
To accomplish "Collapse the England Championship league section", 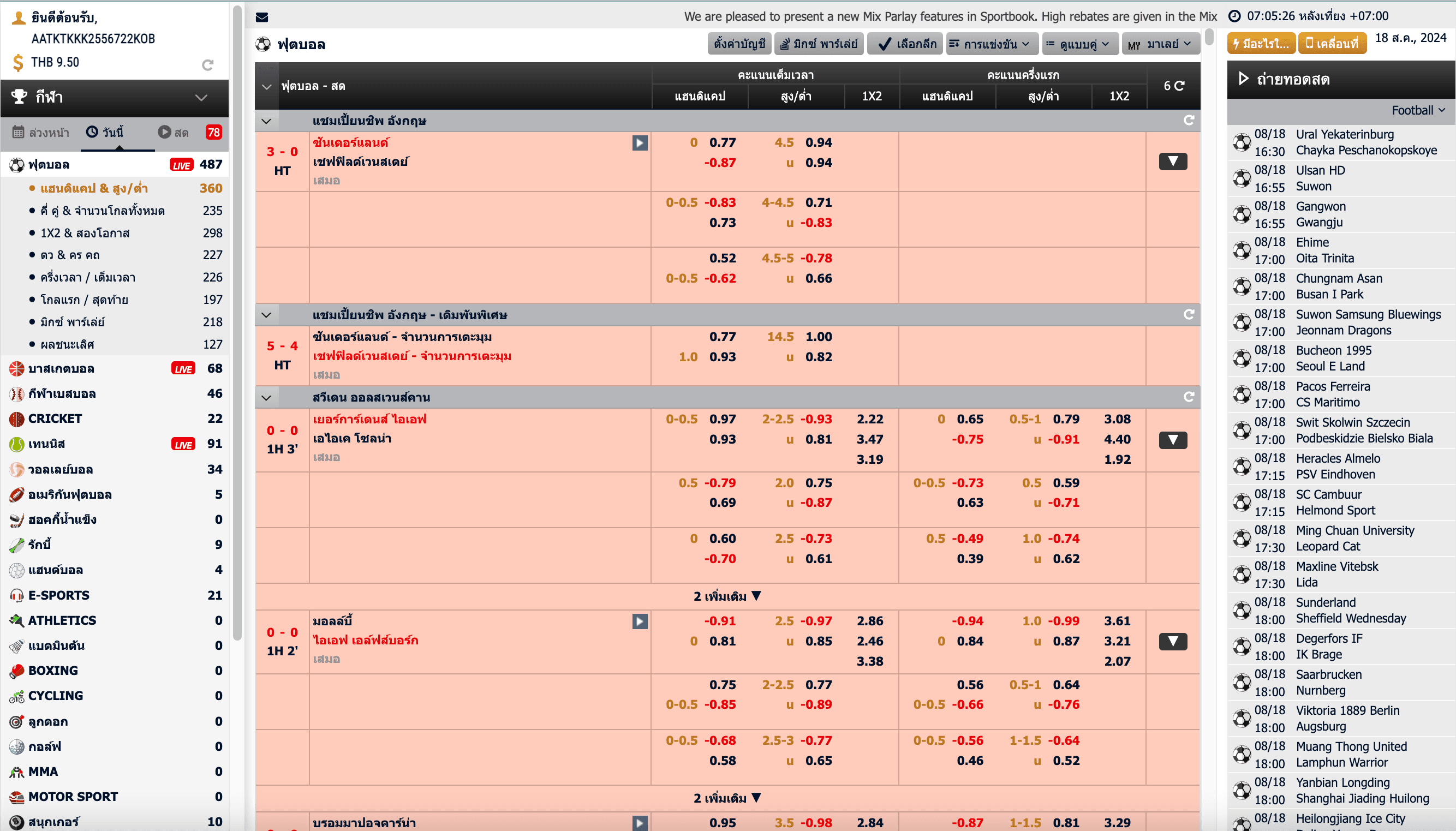I will click(266, 121).
